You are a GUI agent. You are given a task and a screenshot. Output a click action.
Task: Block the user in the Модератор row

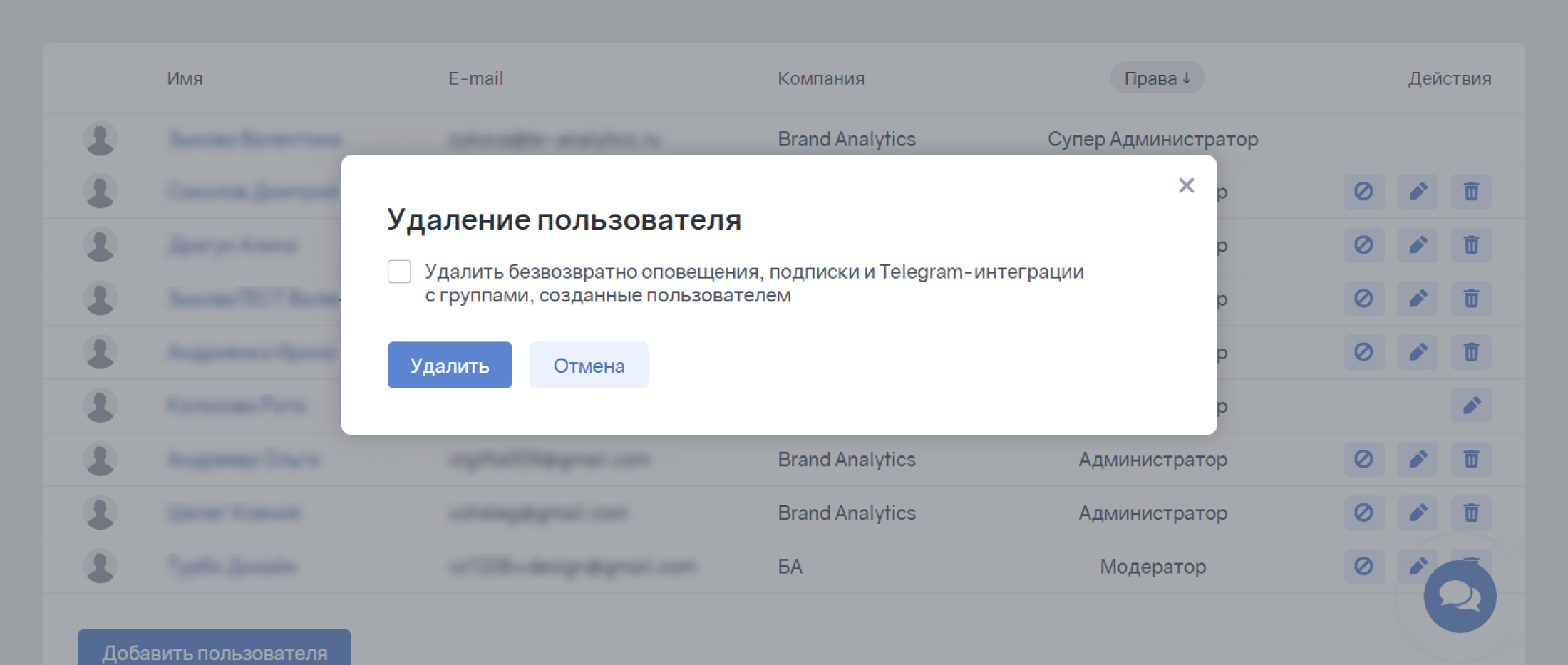(x=1363, y=566)
